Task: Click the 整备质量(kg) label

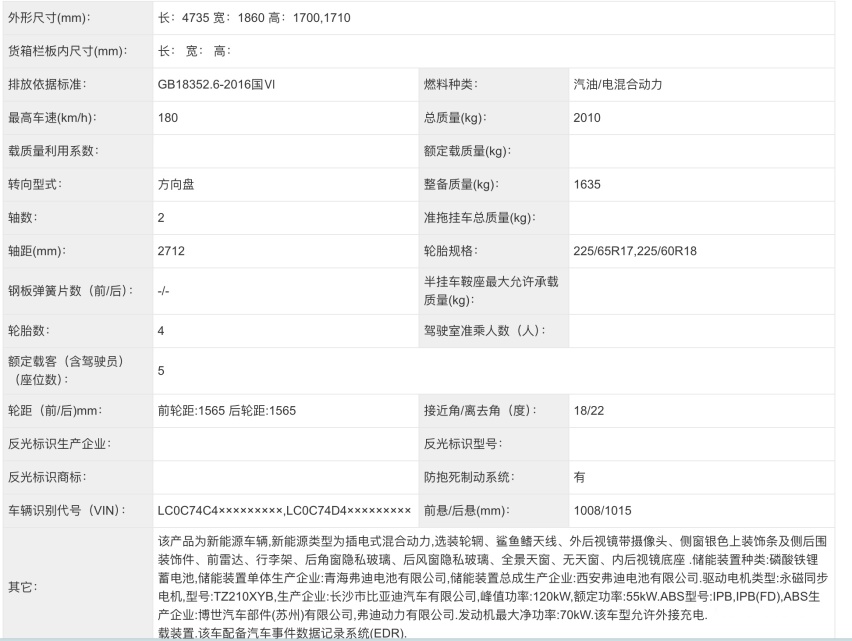Action: [x=461, y=184]
